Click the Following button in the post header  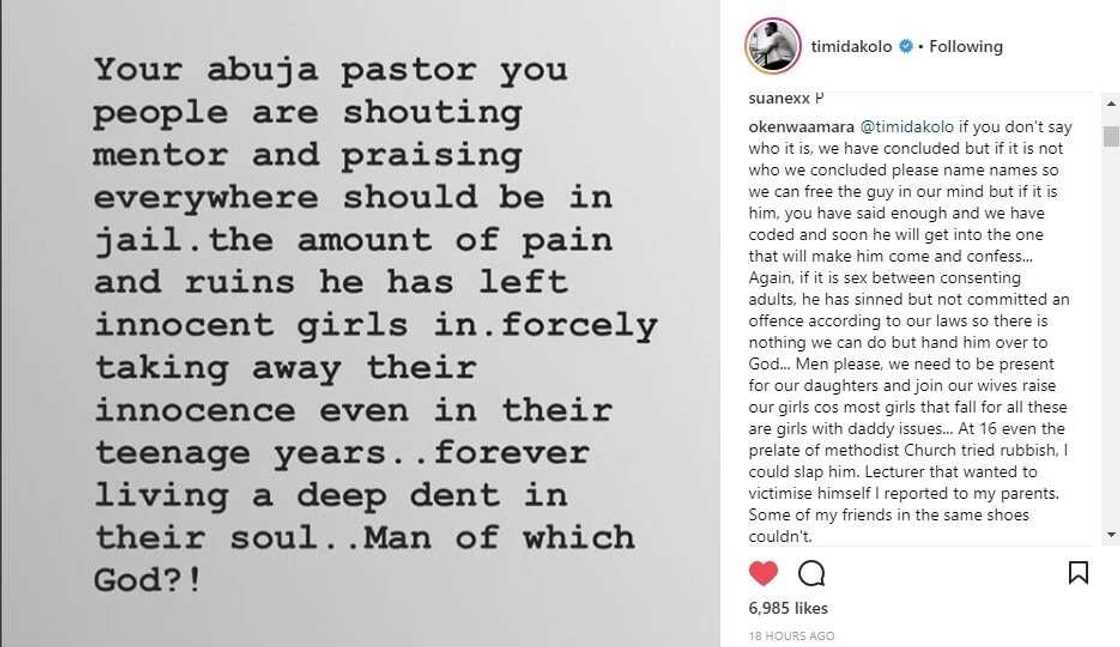click(966, 45)
